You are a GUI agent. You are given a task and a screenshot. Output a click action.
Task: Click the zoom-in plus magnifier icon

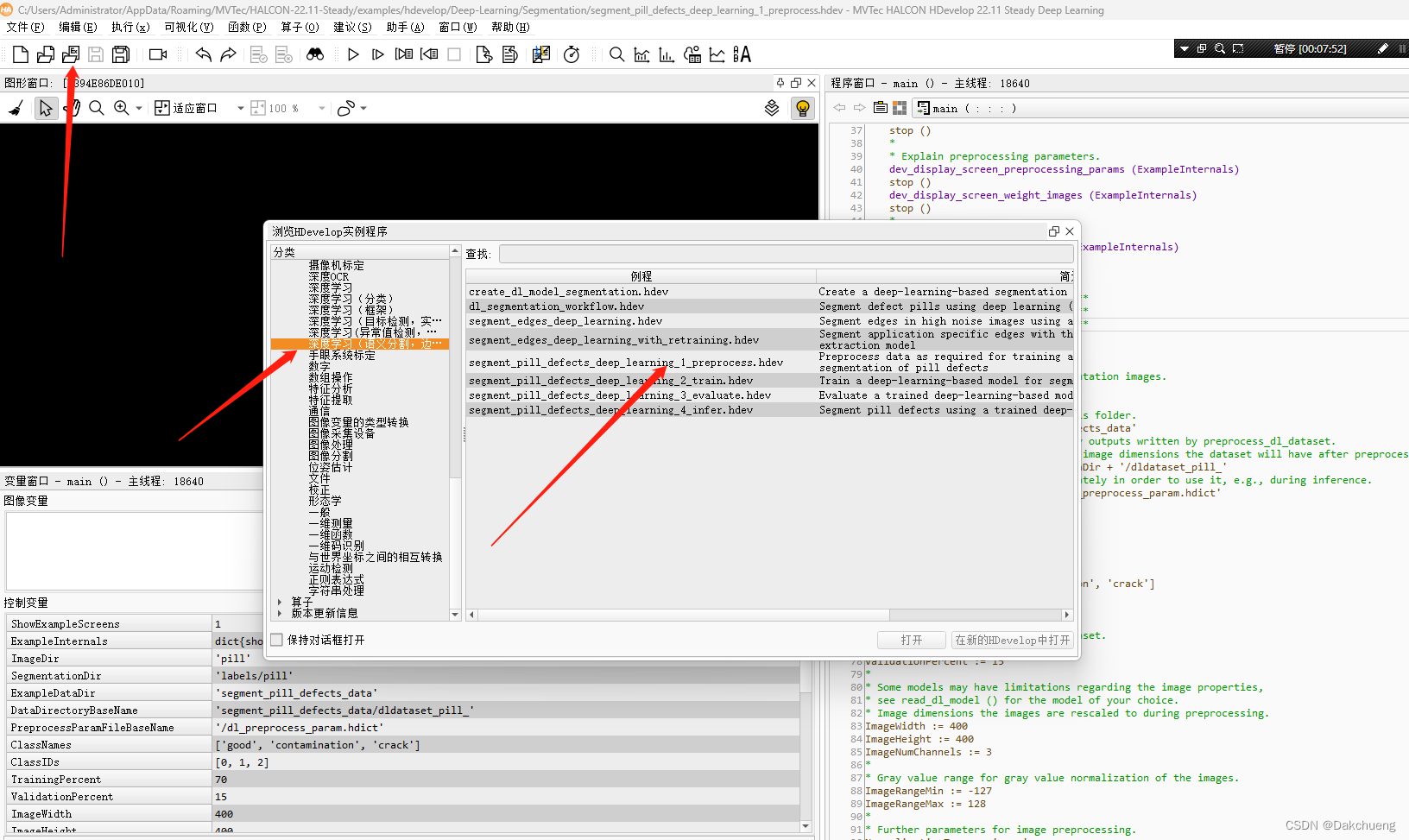pyautogui.click(x=122, y=108)
